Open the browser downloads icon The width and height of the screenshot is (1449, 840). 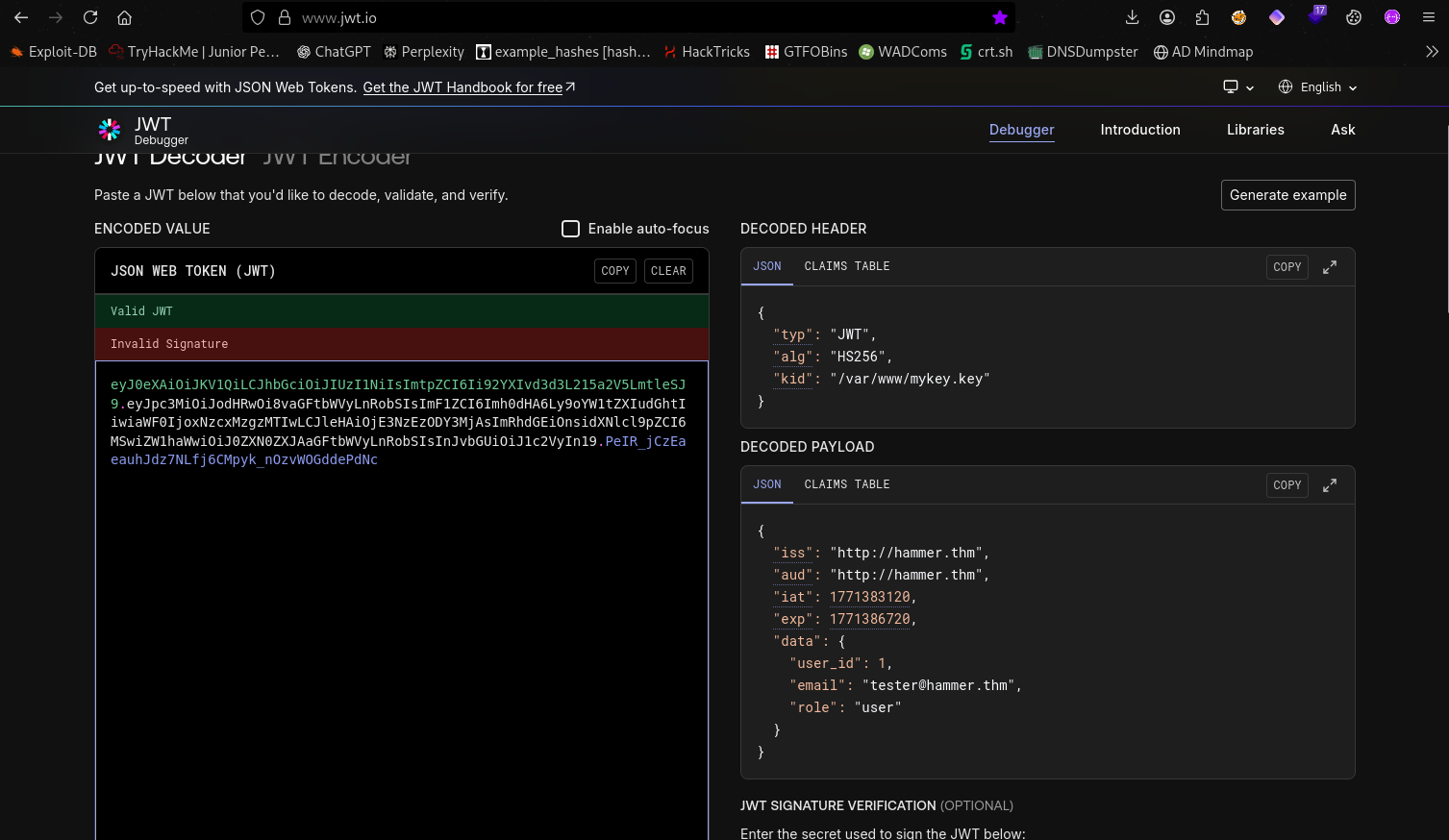(1132, 17)
